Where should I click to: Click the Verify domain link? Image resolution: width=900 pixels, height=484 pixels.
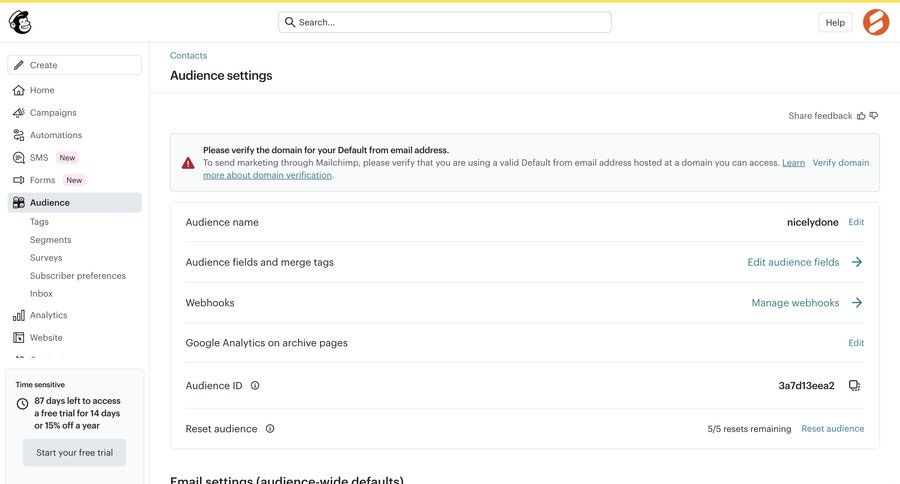click(x=840, y=162)
